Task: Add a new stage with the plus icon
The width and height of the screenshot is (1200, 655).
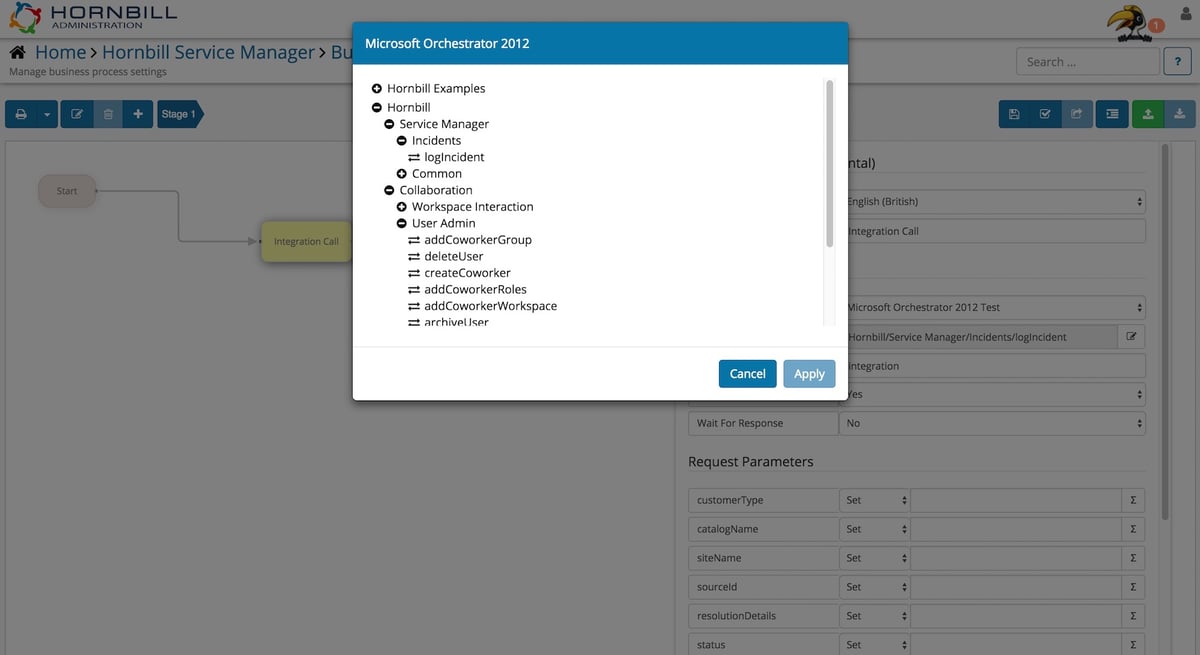Action: pos(138,113)
